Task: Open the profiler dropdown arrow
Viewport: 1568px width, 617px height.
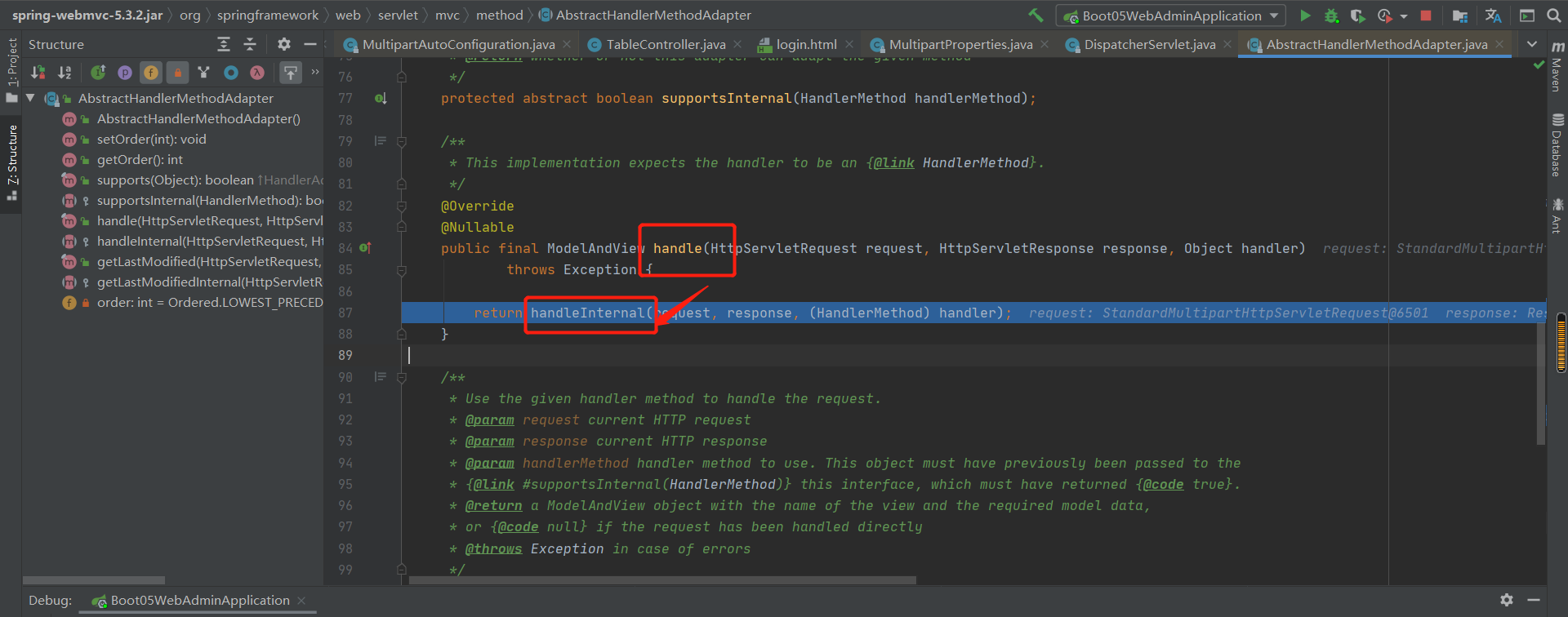Action: click(1404, 16)
